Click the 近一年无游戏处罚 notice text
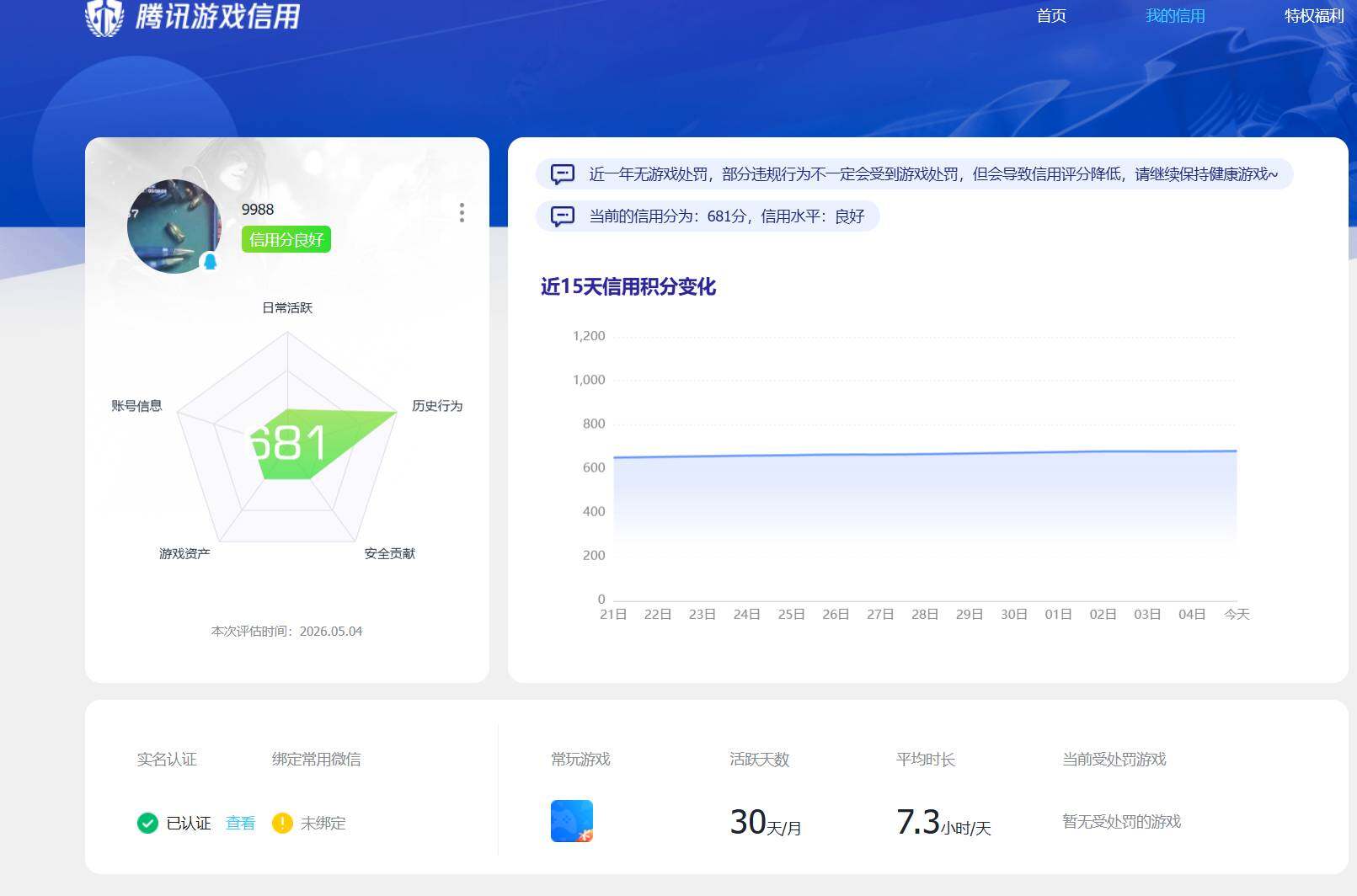1357x896 pixels. pyautogui.click(x=933, y=174)
